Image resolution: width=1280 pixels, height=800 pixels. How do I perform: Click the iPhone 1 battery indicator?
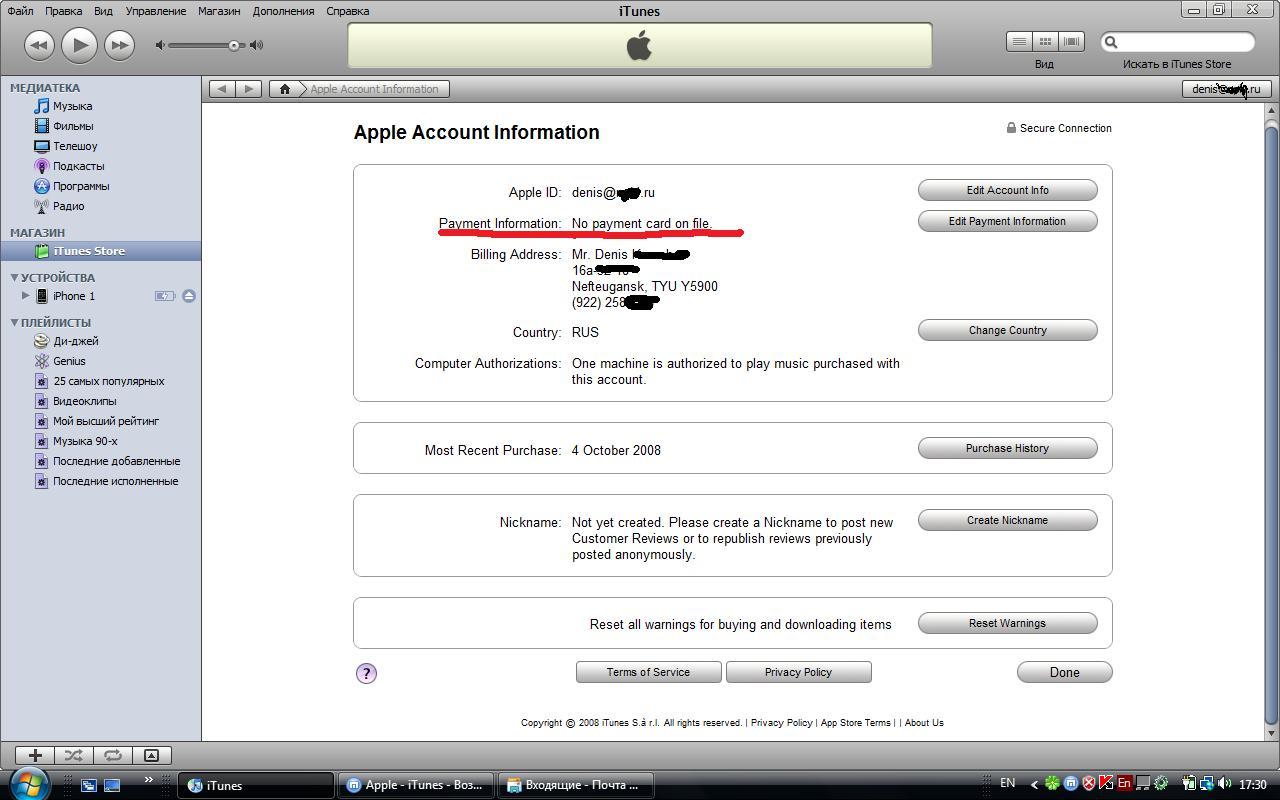coord(165,296)
